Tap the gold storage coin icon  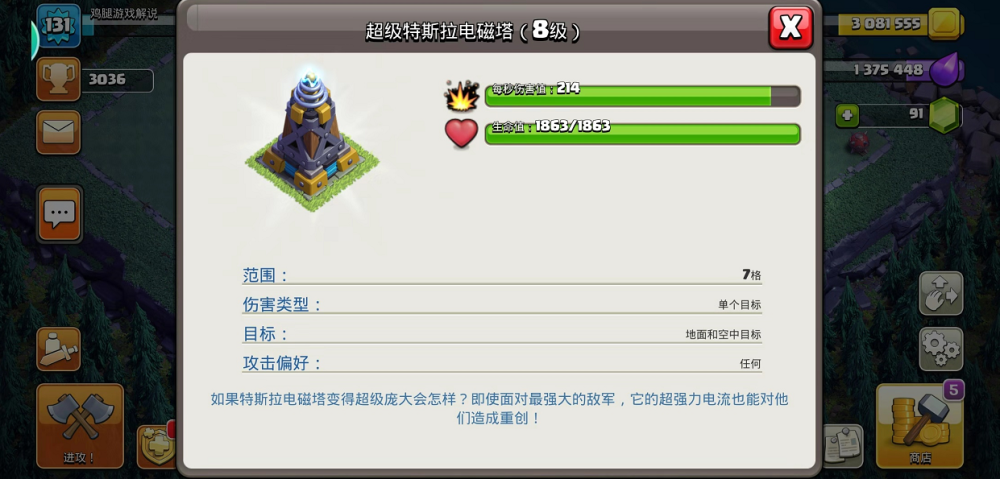(x=945, y=24)
